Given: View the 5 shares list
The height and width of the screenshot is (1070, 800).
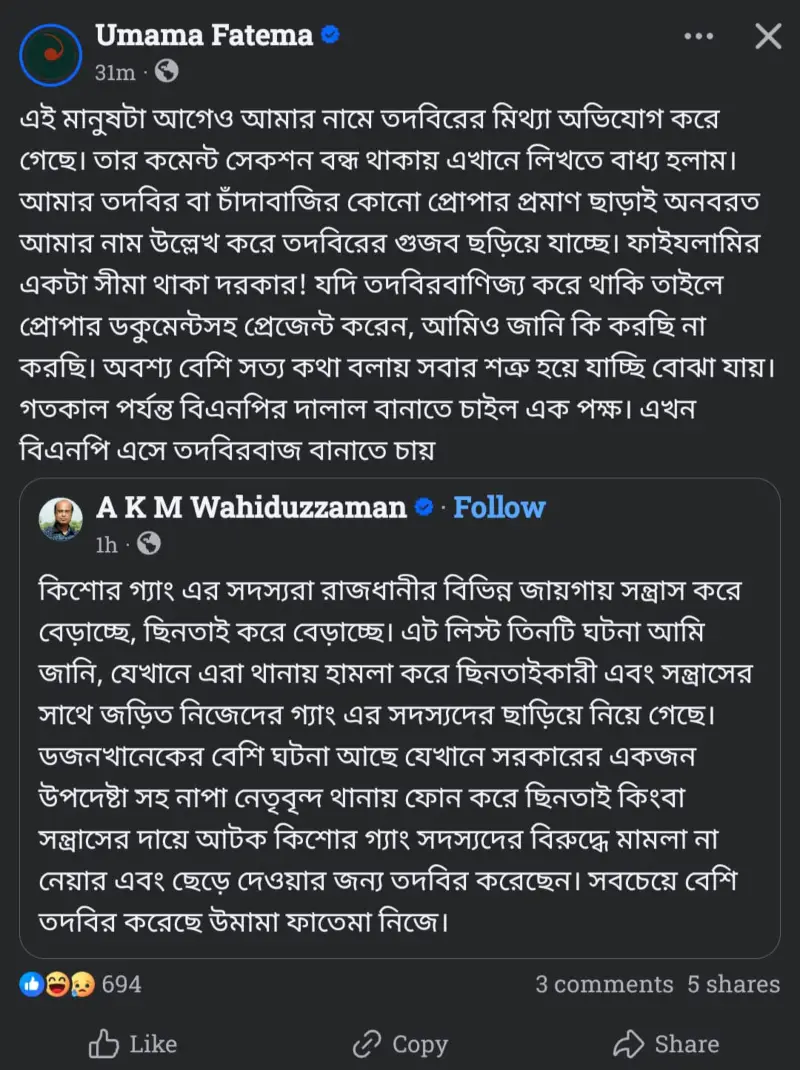Looking at the screenshot, I should (734, 984).
